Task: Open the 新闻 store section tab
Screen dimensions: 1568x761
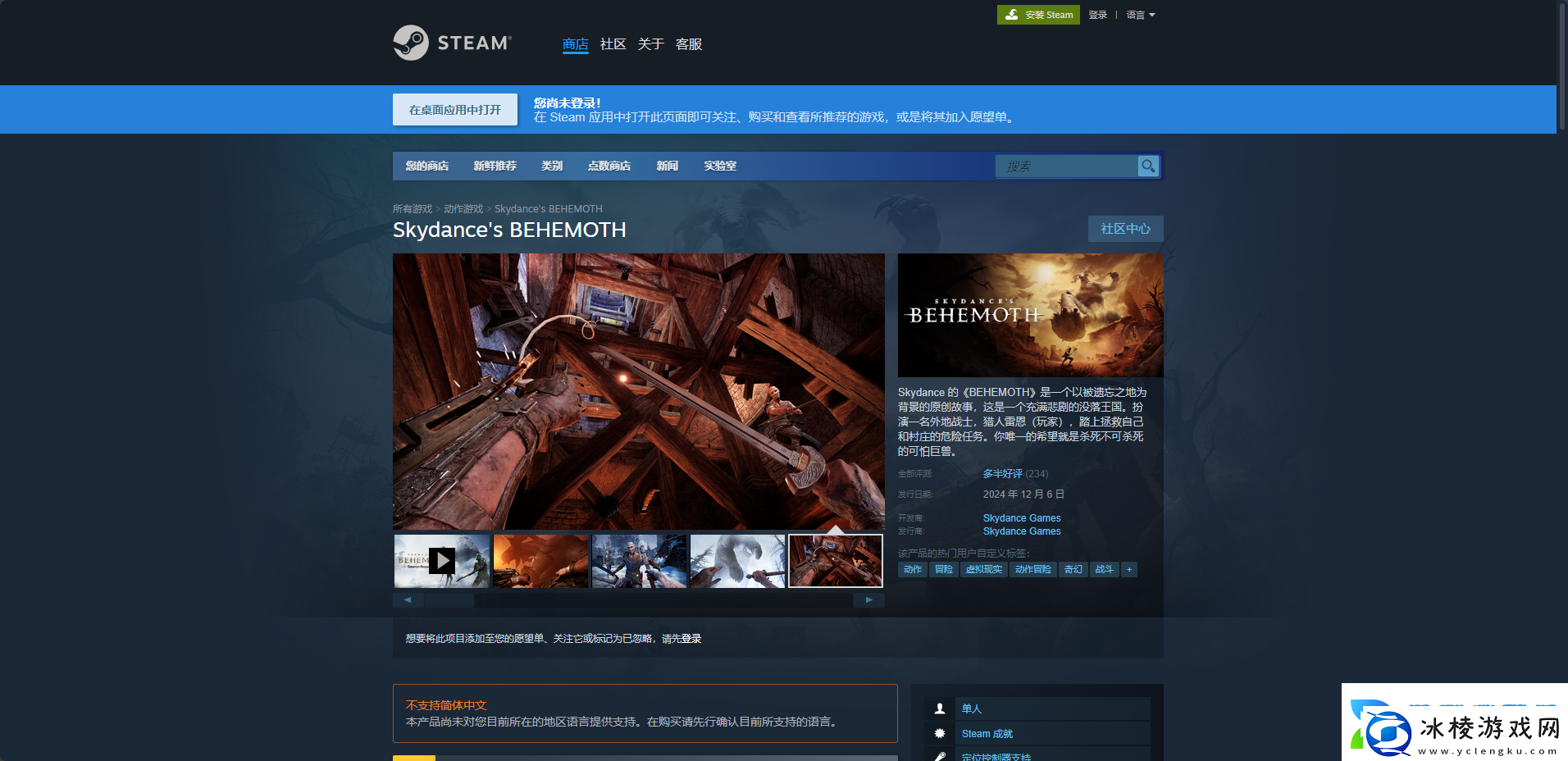Action: (x=667, y=166)
